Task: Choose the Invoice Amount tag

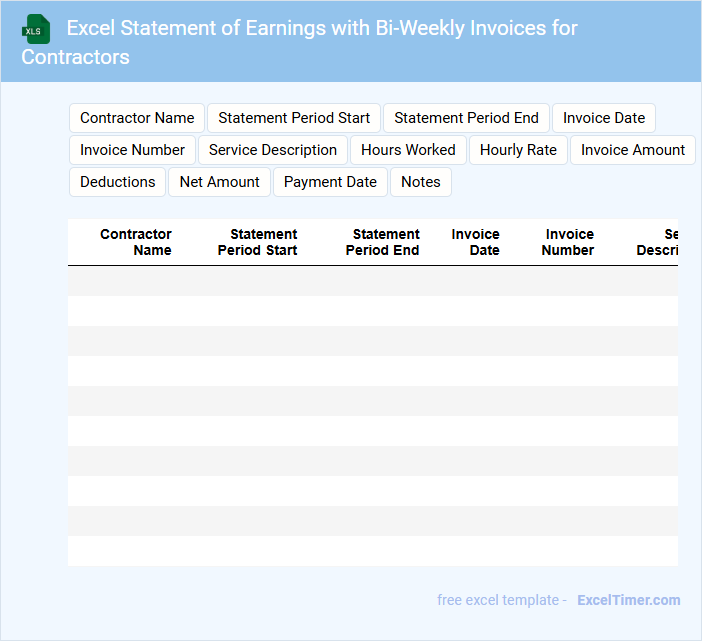Action: click(633, 150)
